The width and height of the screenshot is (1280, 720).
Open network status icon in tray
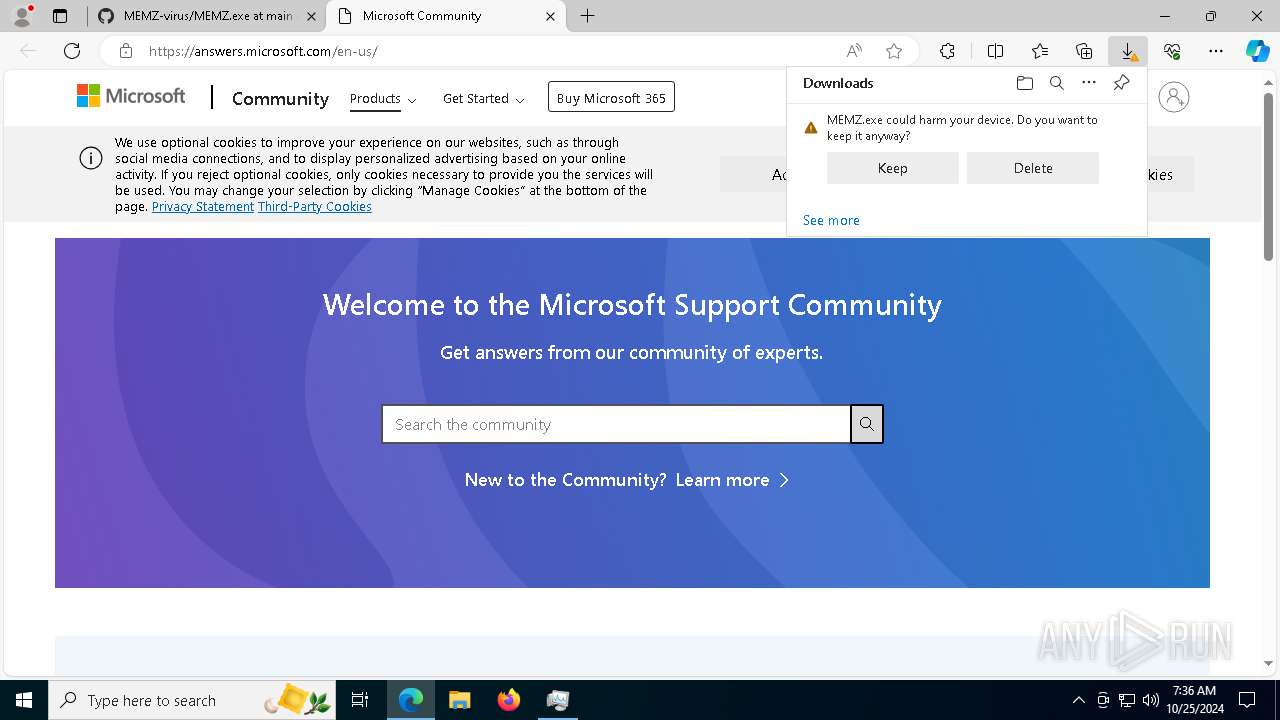pyautogui.click(x=1127, y=700)
